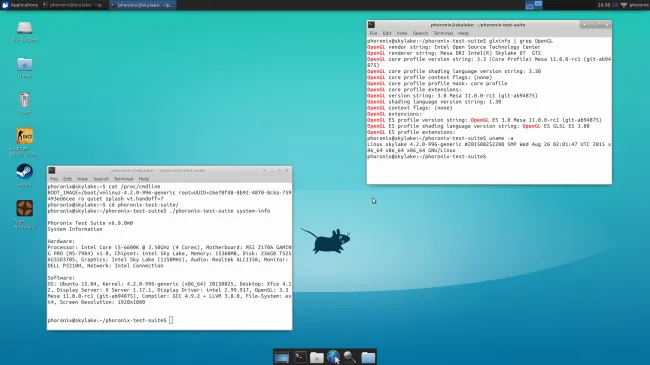The image size is (650, 365).
Task: Click the network status icon in top panel
Action: click(623, 5)
